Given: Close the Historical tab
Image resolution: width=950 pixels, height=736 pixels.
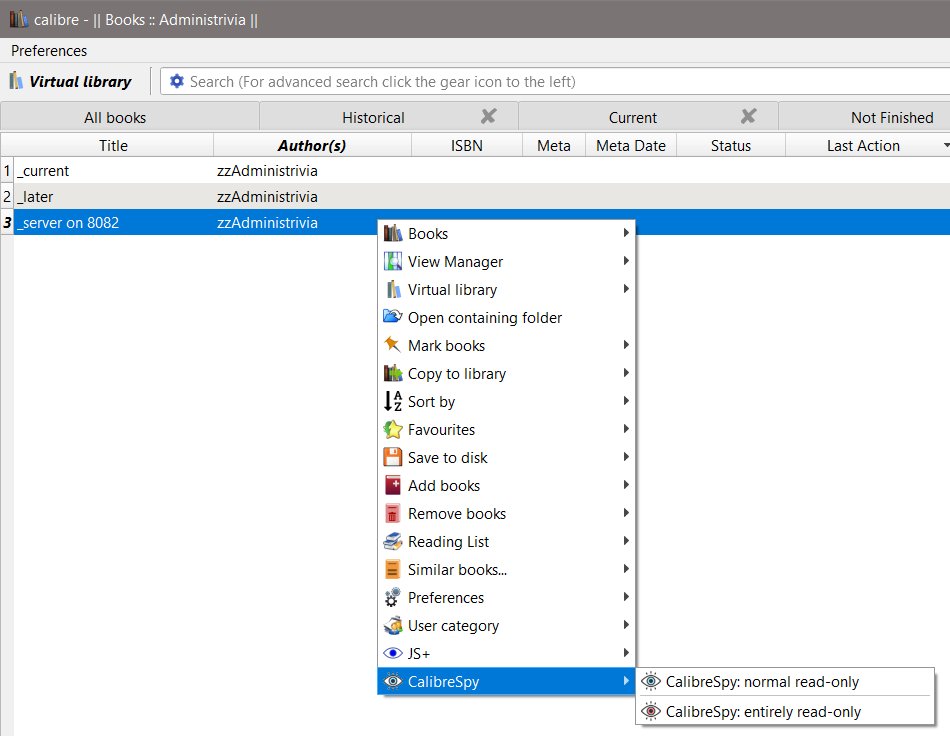Looking at the screenshot, I should pos(488,116).
